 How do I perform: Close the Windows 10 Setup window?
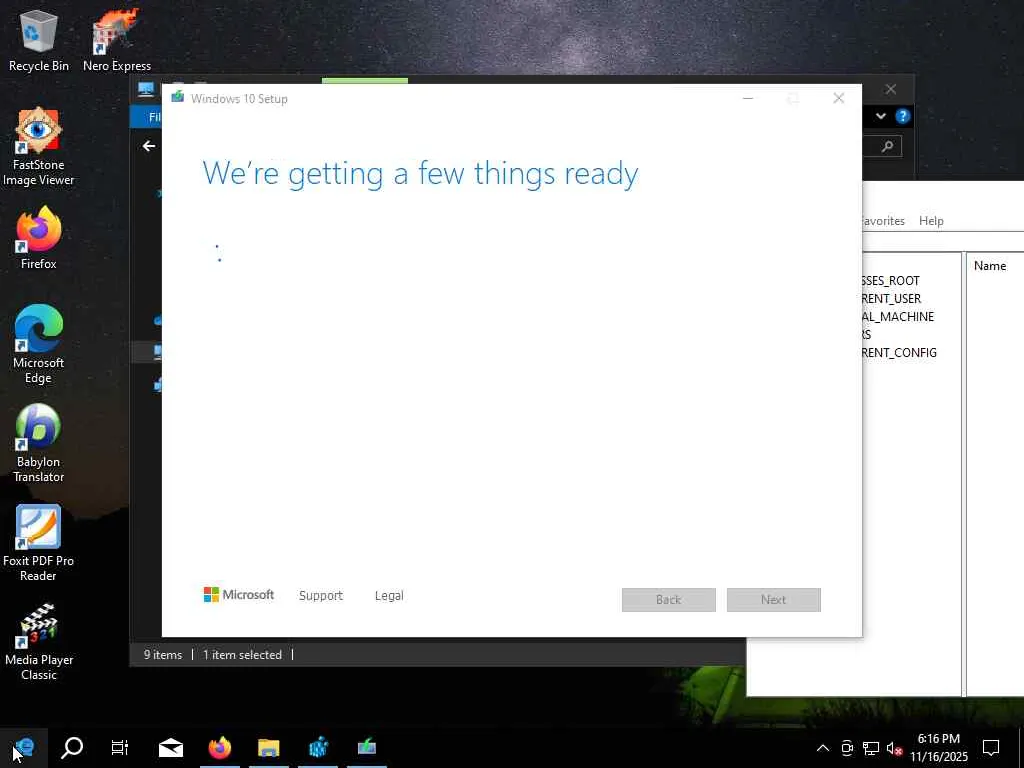coord(839,99)
